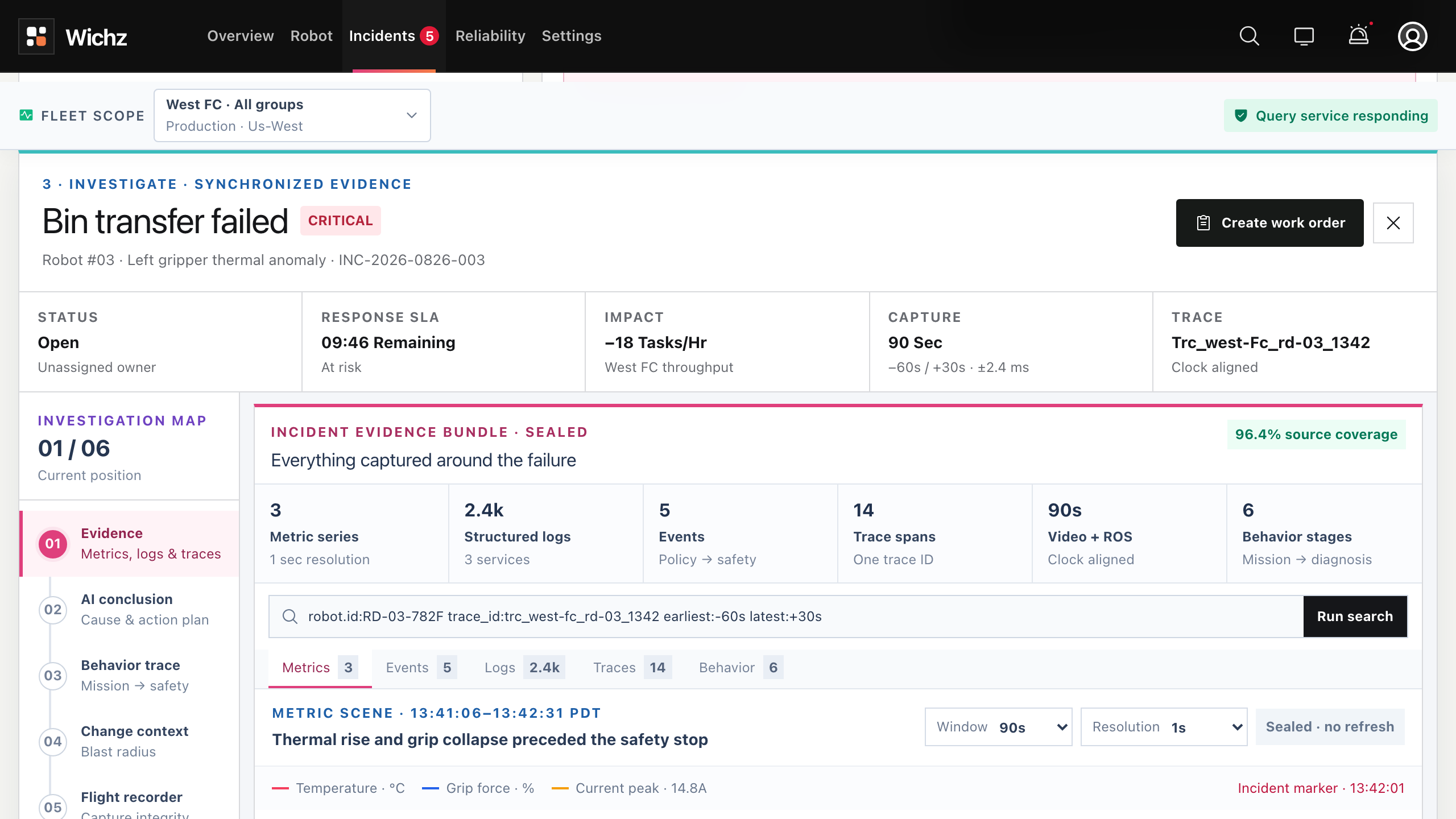Switch to the Behavior tab
The width and height of the screenshot is (1456, 819).
tap(741, 668)
